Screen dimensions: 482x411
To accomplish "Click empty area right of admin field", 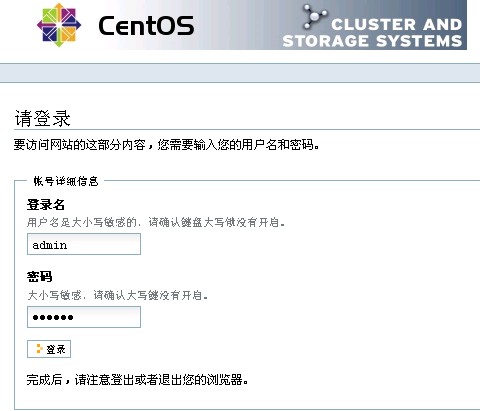I will coord(300,244).
